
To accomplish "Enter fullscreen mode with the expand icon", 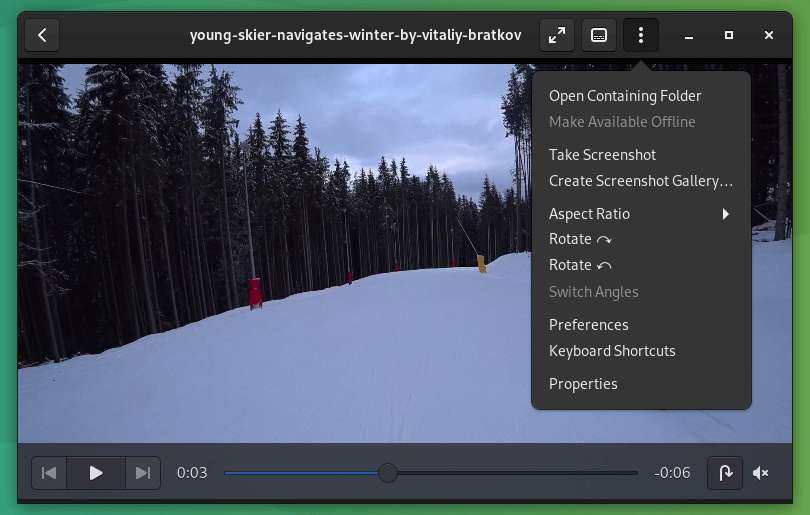I will coord(557,35).
